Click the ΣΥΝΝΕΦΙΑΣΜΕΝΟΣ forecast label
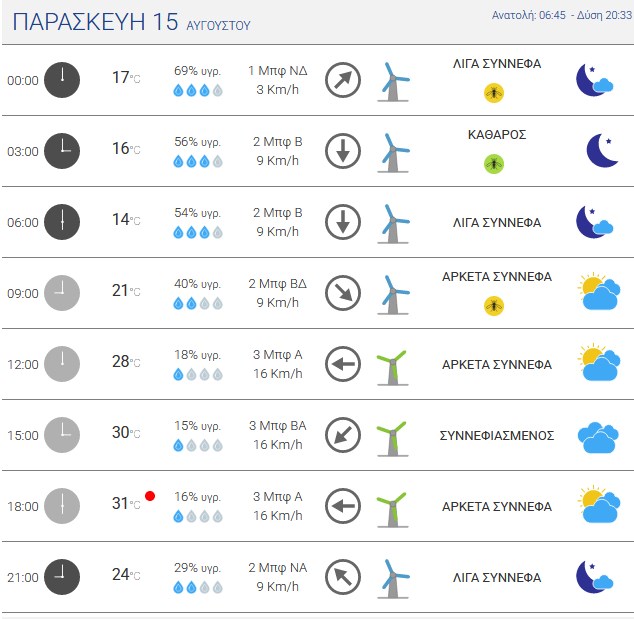 pos(497,435)
